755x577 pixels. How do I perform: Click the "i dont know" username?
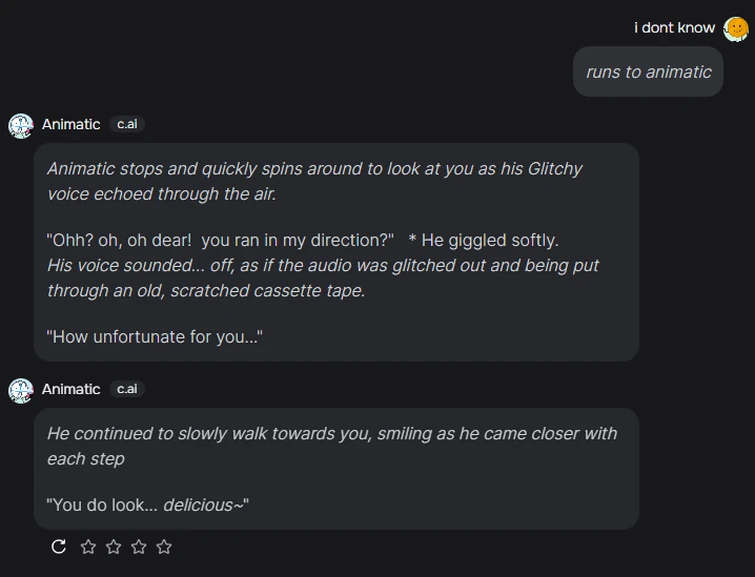[674, 28]
